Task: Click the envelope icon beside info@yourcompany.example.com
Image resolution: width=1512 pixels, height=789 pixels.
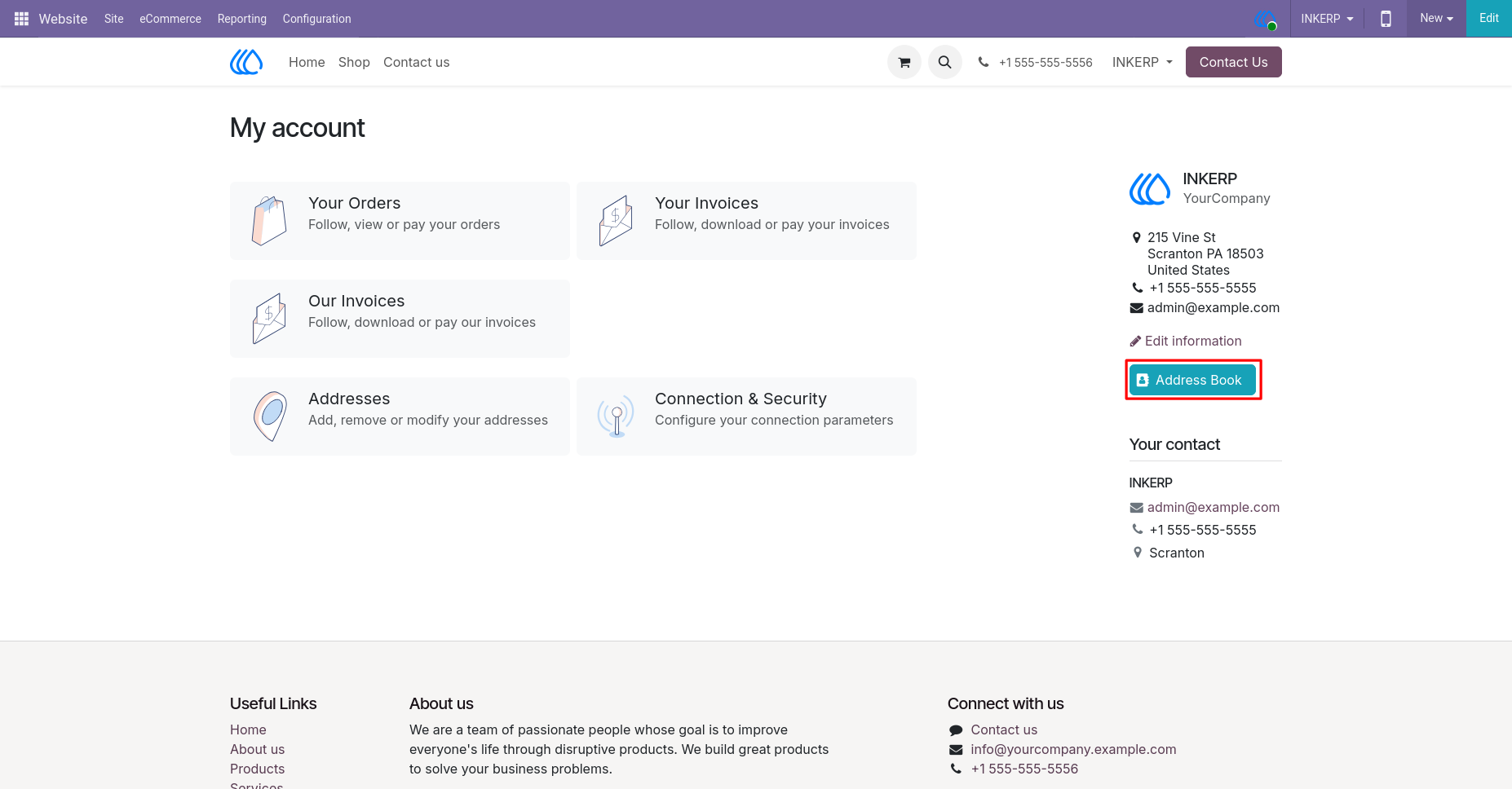Action: tap(956, 750)
